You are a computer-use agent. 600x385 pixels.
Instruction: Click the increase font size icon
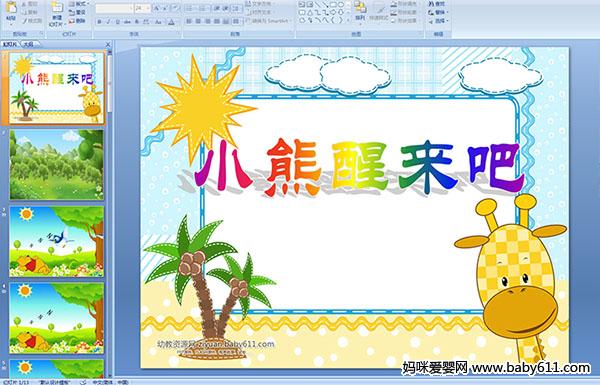[x=157, y=8]
